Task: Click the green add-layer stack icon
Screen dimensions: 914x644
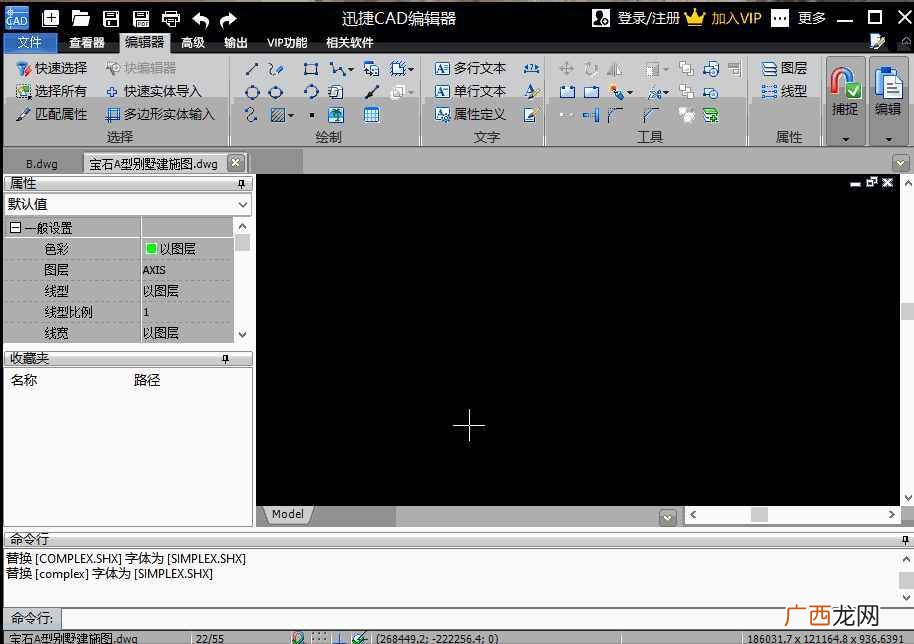Action: click(x=711, y=115)
